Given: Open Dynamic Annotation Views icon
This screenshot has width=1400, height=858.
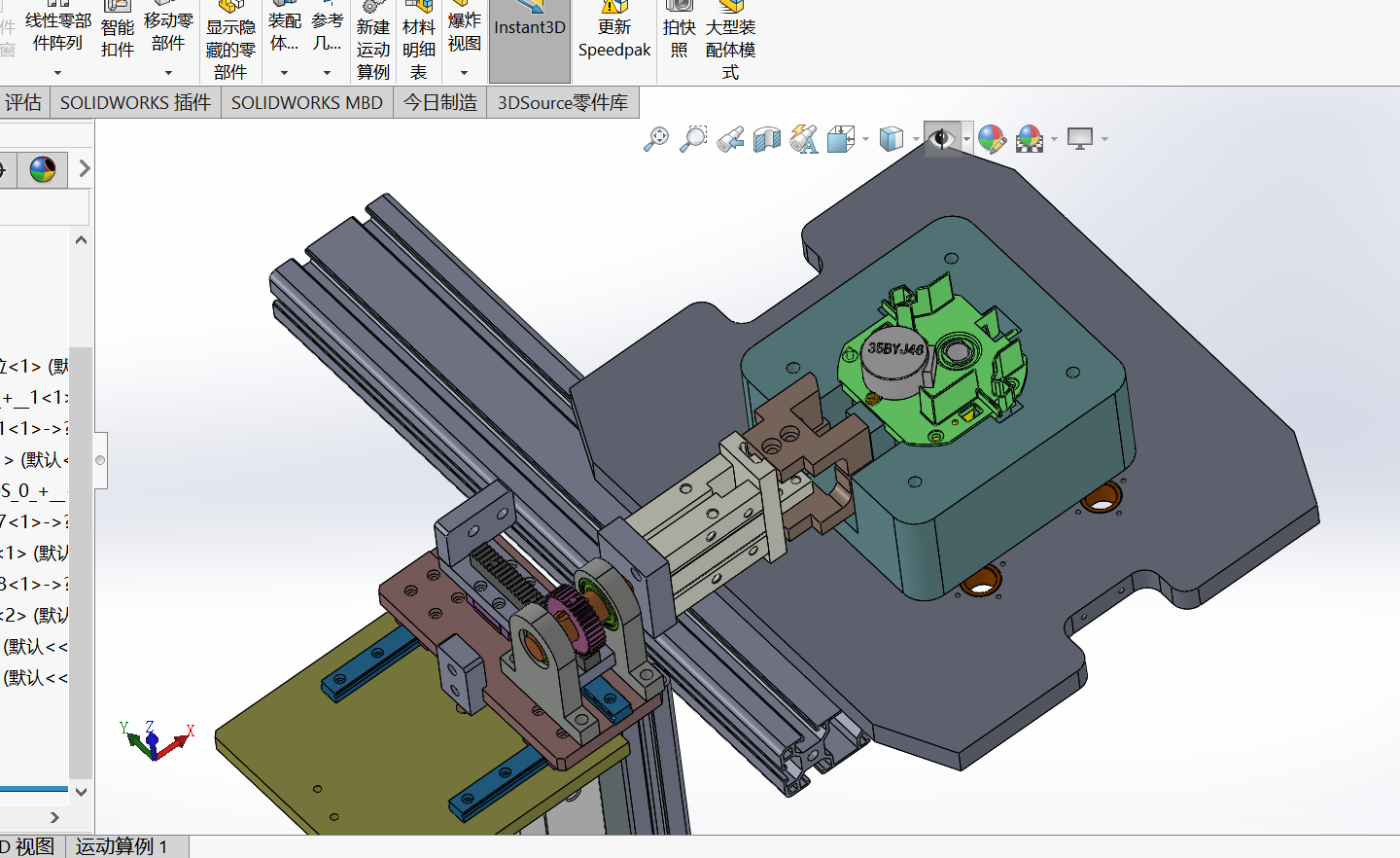Looking at the screenshot, I should click(804, 140).
